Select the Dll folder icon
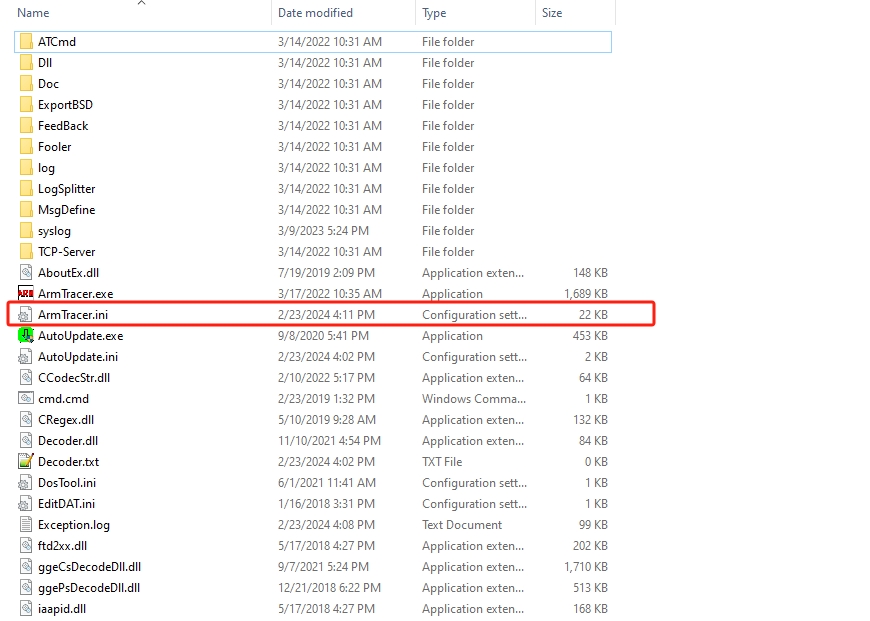The height and width of the screenshot is (621, 870). tap(26, 63)
